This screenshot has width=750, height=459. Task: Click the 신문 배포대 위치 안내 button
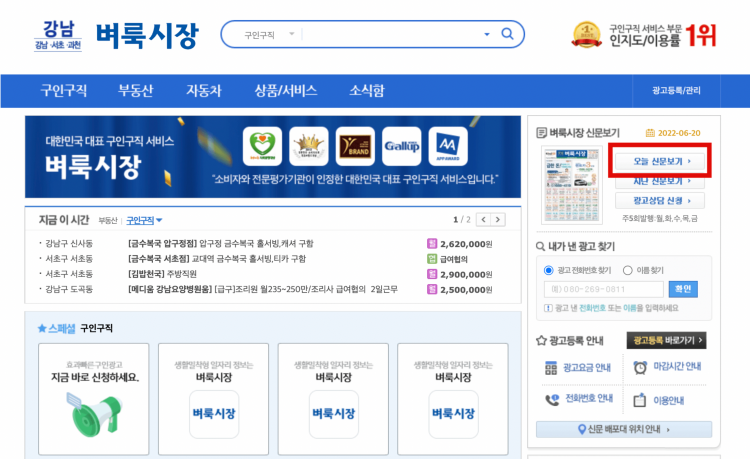click(x=624, y=429)
